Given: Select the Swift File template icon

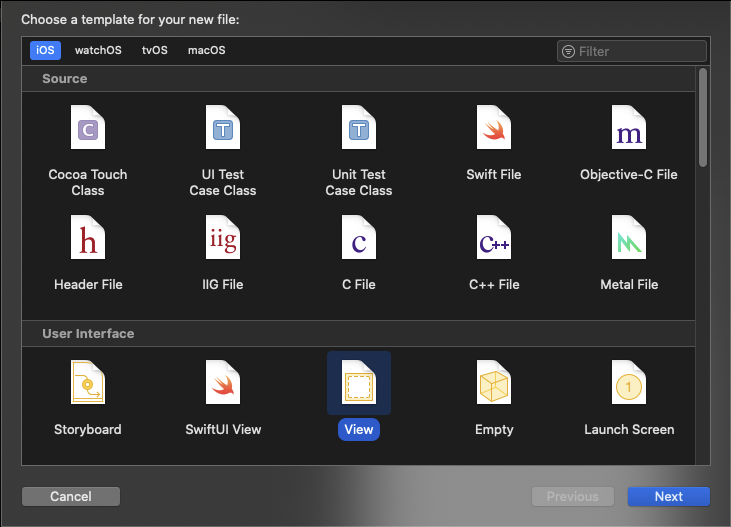Looking at the screenshot, I should click(494, 127).
